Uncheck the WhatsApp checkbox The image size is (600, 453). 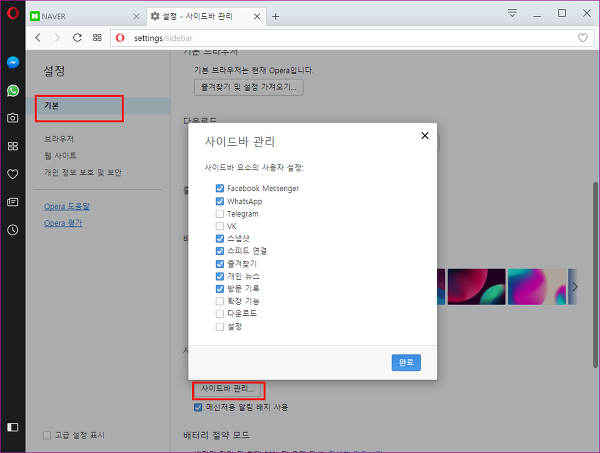[220, 201]
